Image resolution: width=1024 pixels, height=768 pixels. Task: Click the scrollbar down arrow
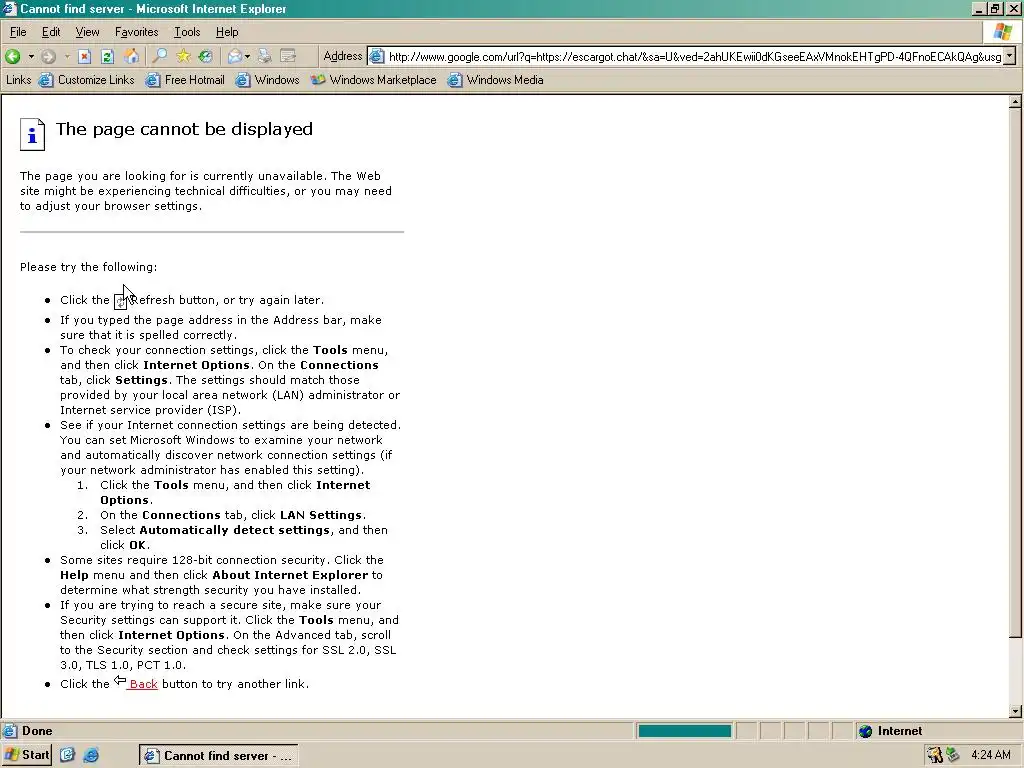coord(1015,711)
